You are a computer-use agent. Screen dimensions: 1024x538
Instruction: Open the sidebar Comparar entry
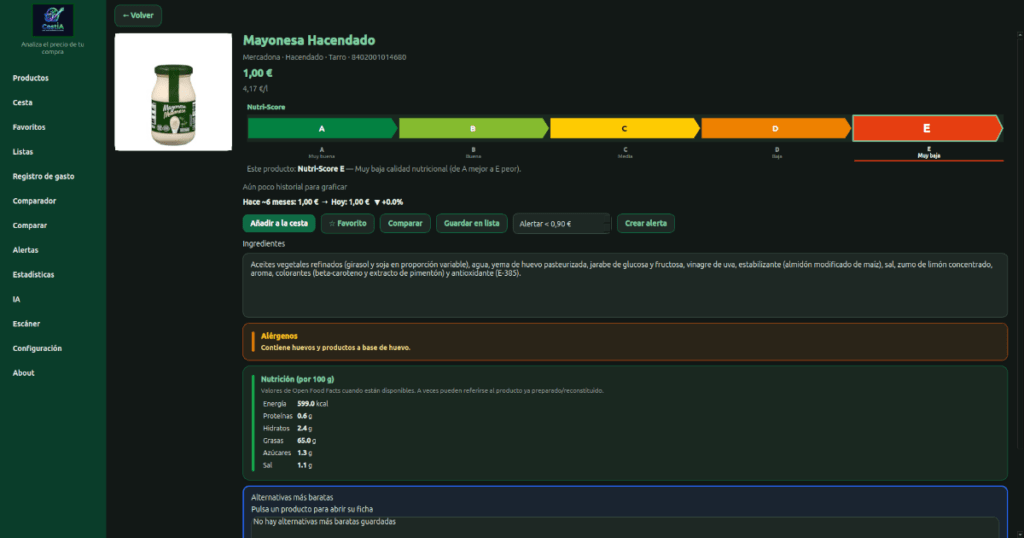click(x=29, y=225)
